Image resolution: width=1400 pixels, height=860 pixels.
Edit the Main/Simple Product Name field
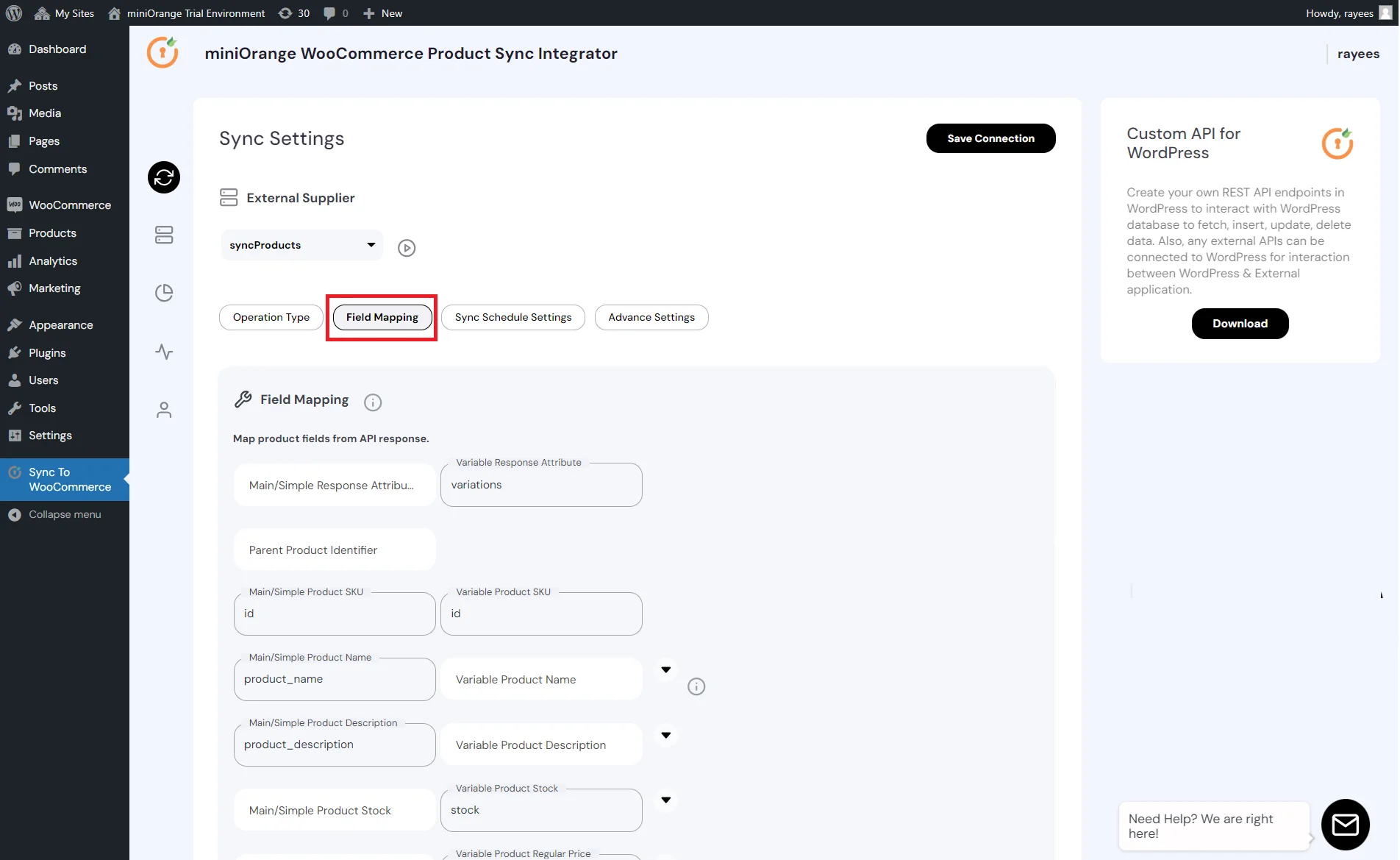point(335,679)
